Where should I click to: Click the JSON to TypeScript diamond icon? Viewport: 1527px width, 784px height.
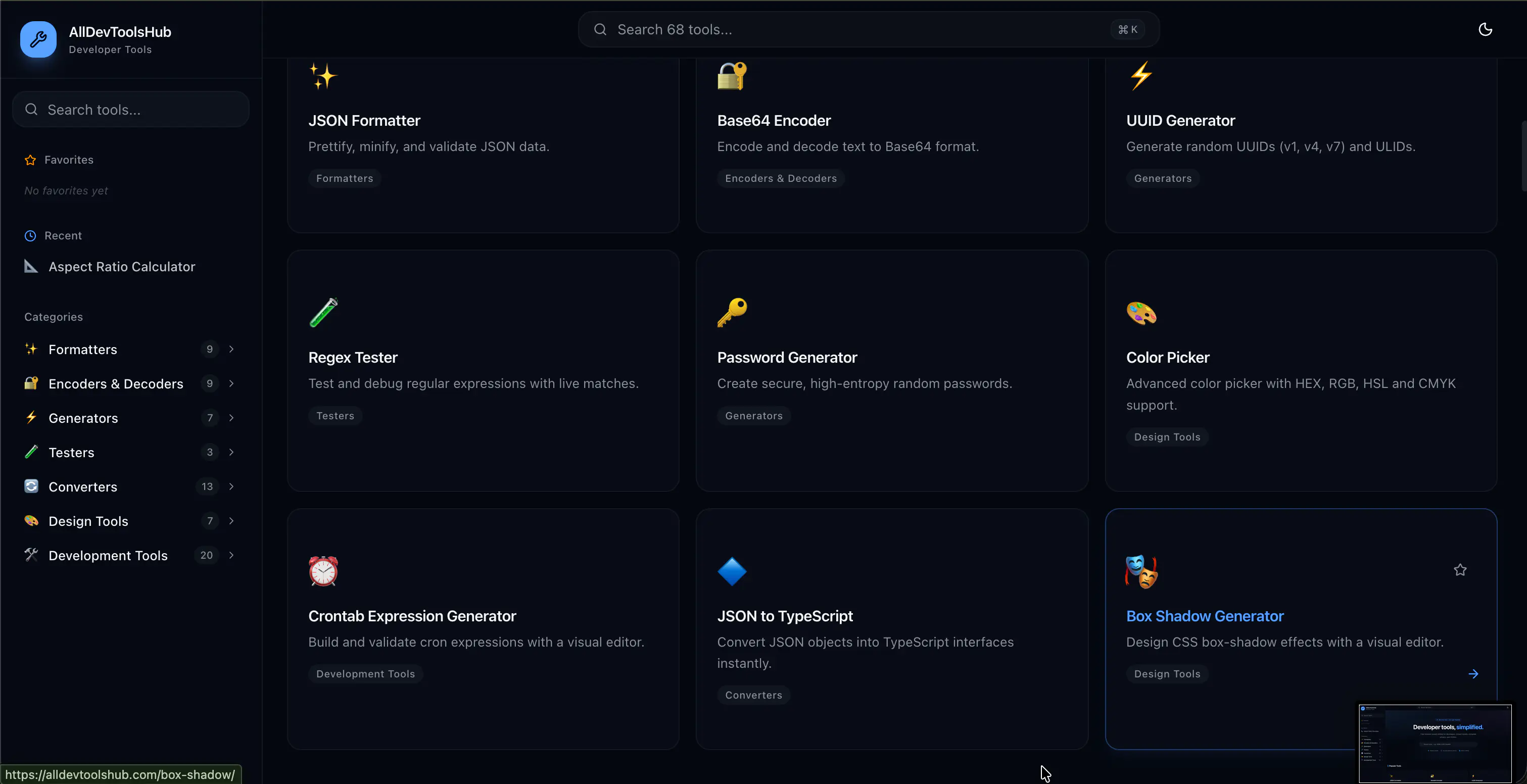[732, 571]
